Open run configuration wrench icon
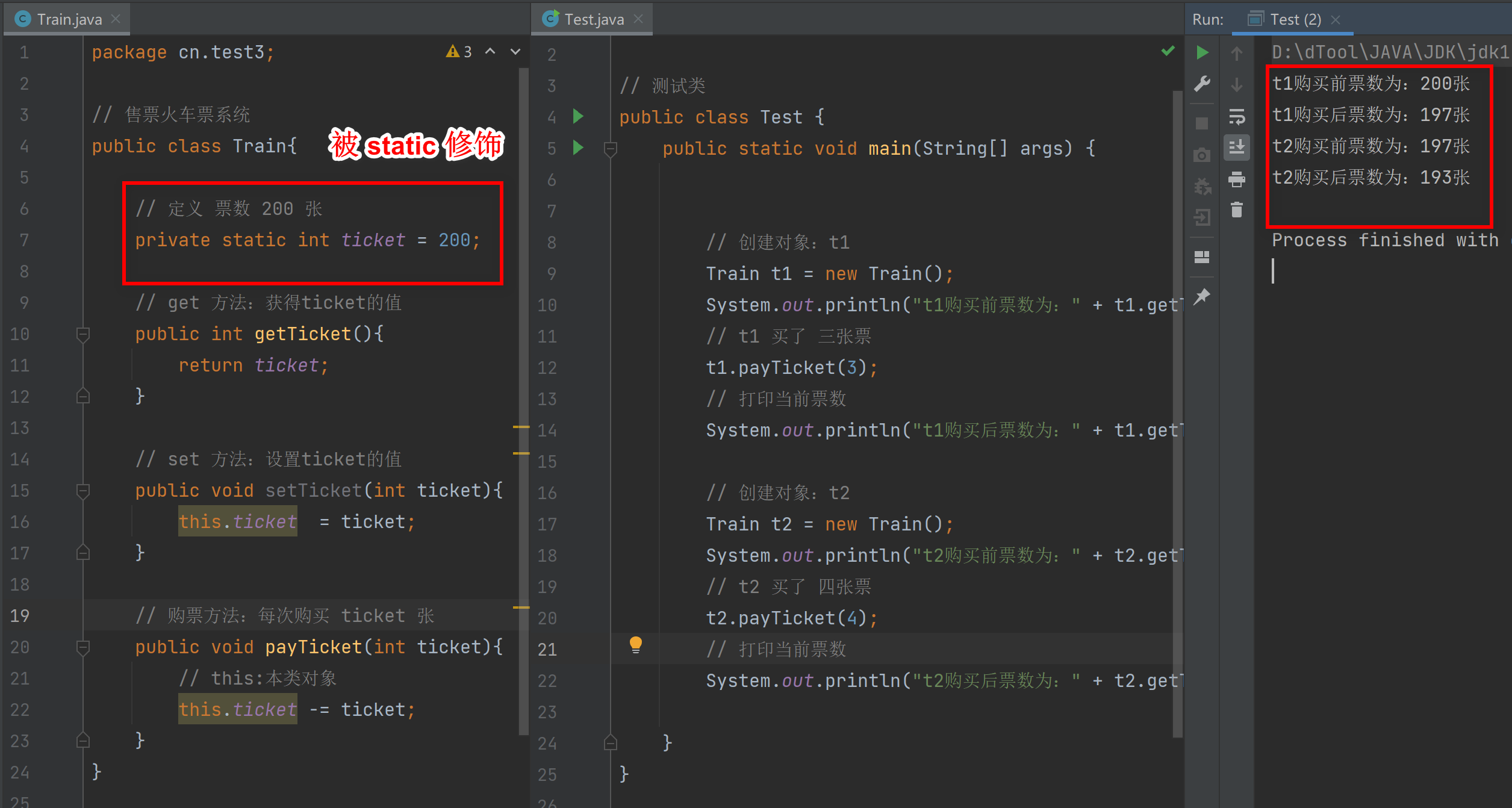Viewport: 1512px width, 808px height. click(x=1202, y=84)
